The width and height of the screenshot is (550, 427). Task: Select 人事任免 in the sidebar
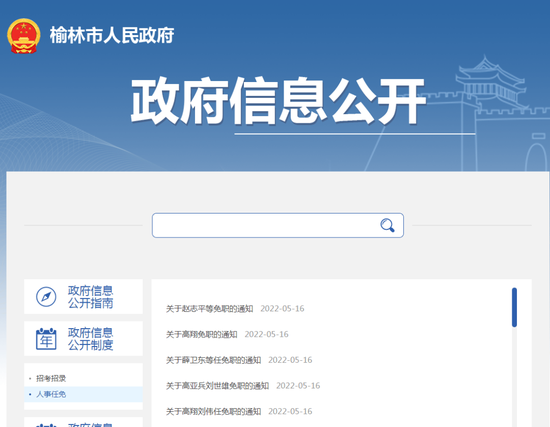pyautogui.click(x=51, y=394)
